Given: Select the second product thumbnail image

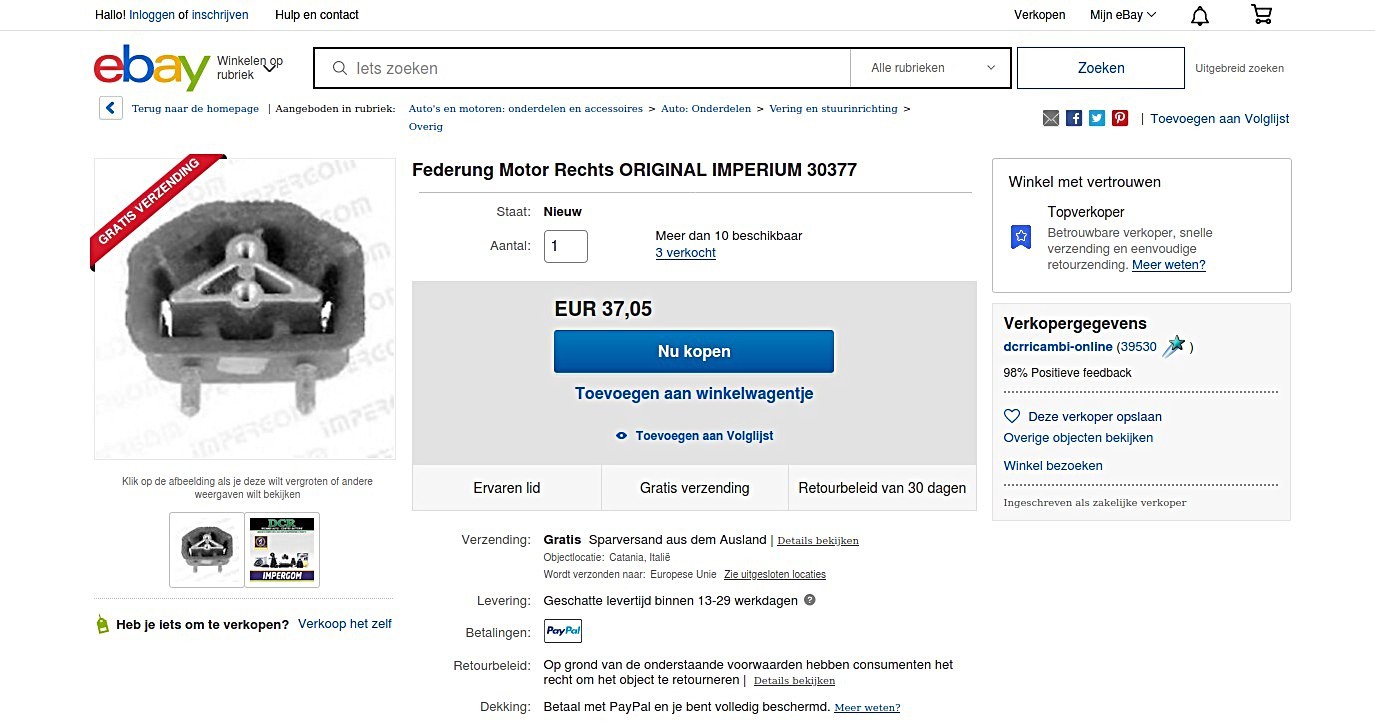Looking at the screenshot, I should [x=282, y=549].
